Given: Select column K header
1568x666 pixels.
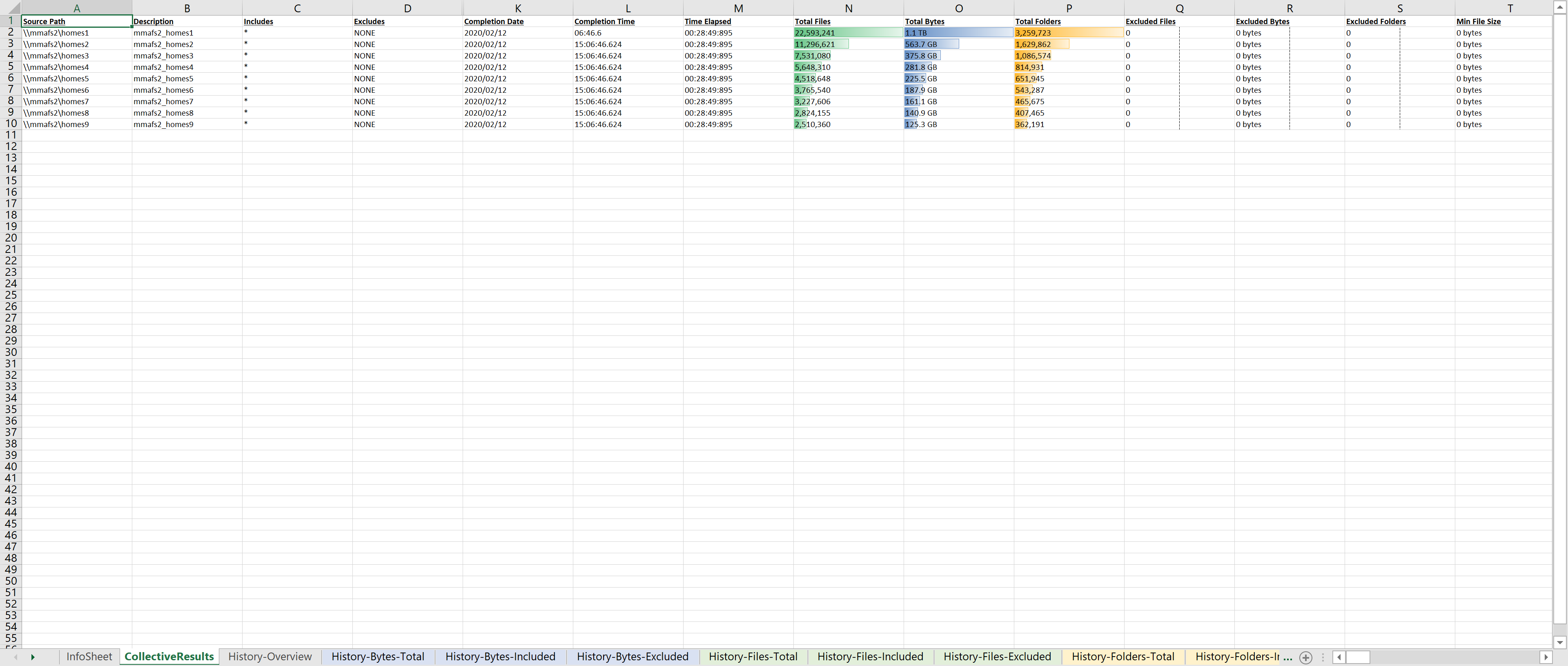Looking at the screenshot, I should tap(517, 8).
